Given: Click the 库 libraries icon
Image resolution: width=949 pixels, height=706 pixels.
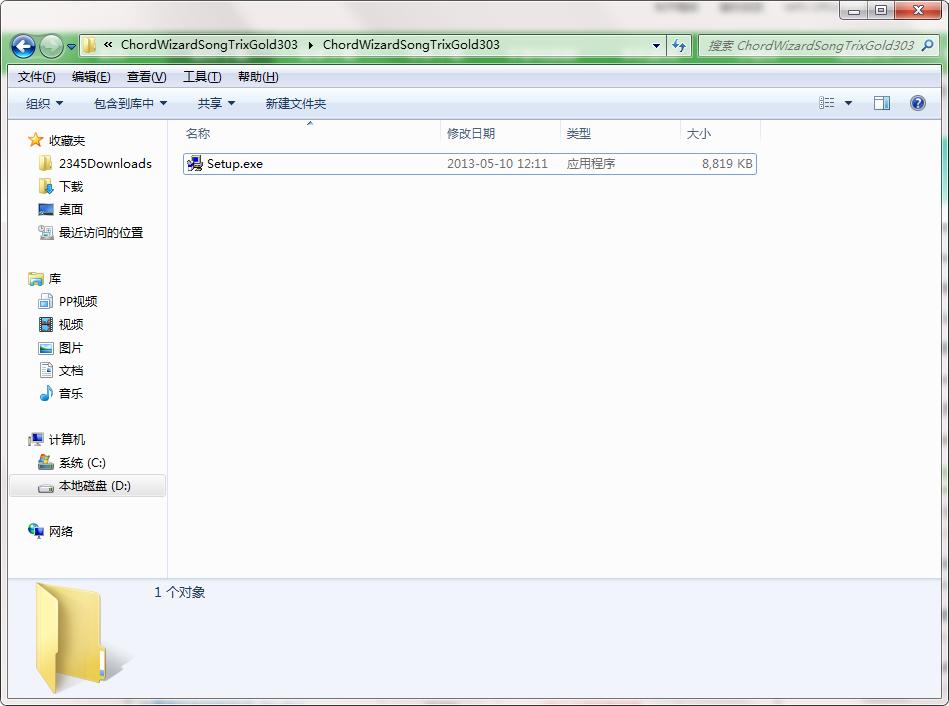Looking at the screenshot, I should pyautogui.click(x=36, y=279).
